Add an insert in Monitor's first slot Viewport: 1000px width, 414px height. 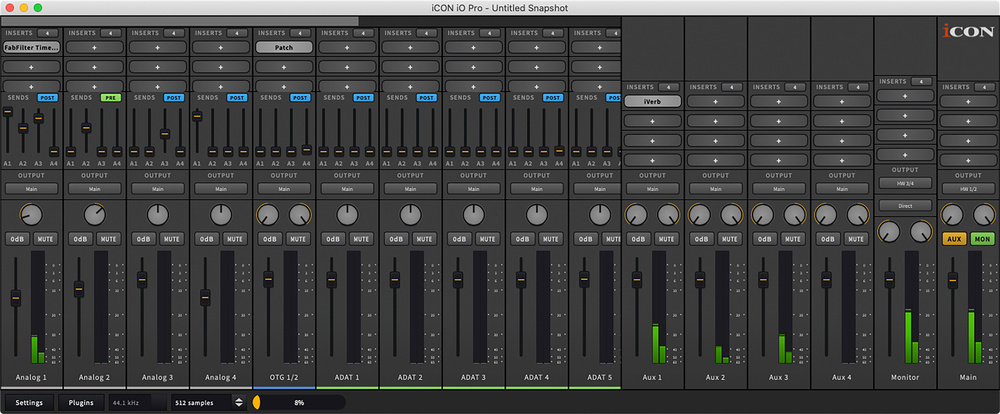tap(905, 96)
